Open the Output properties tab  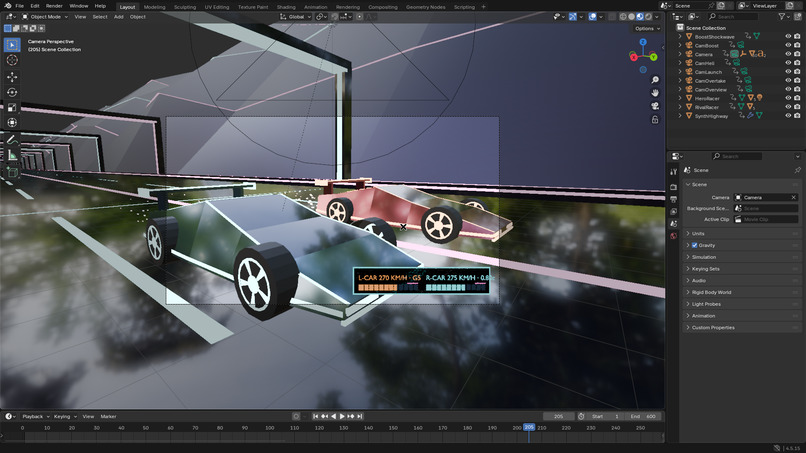click(673, 199)
